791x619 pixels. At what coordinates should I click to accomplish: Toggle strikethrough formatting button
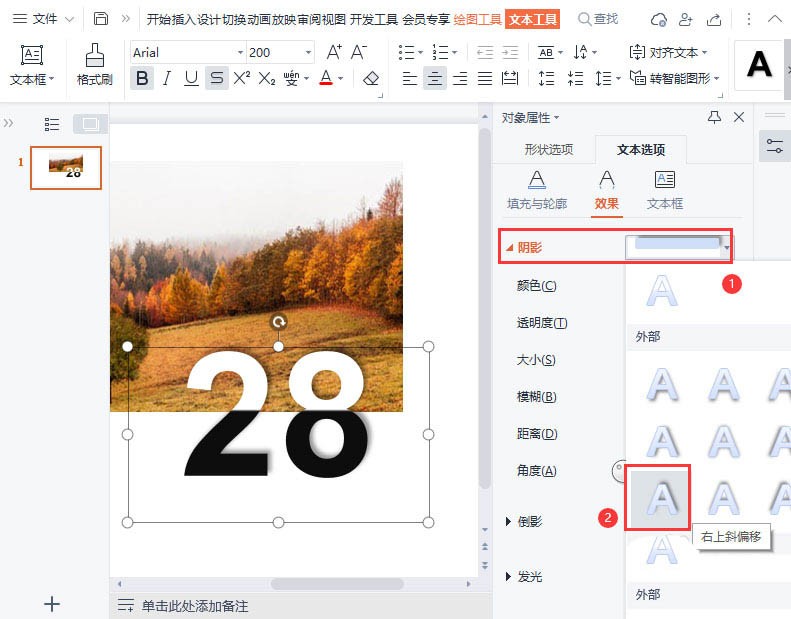click(216, 78)
